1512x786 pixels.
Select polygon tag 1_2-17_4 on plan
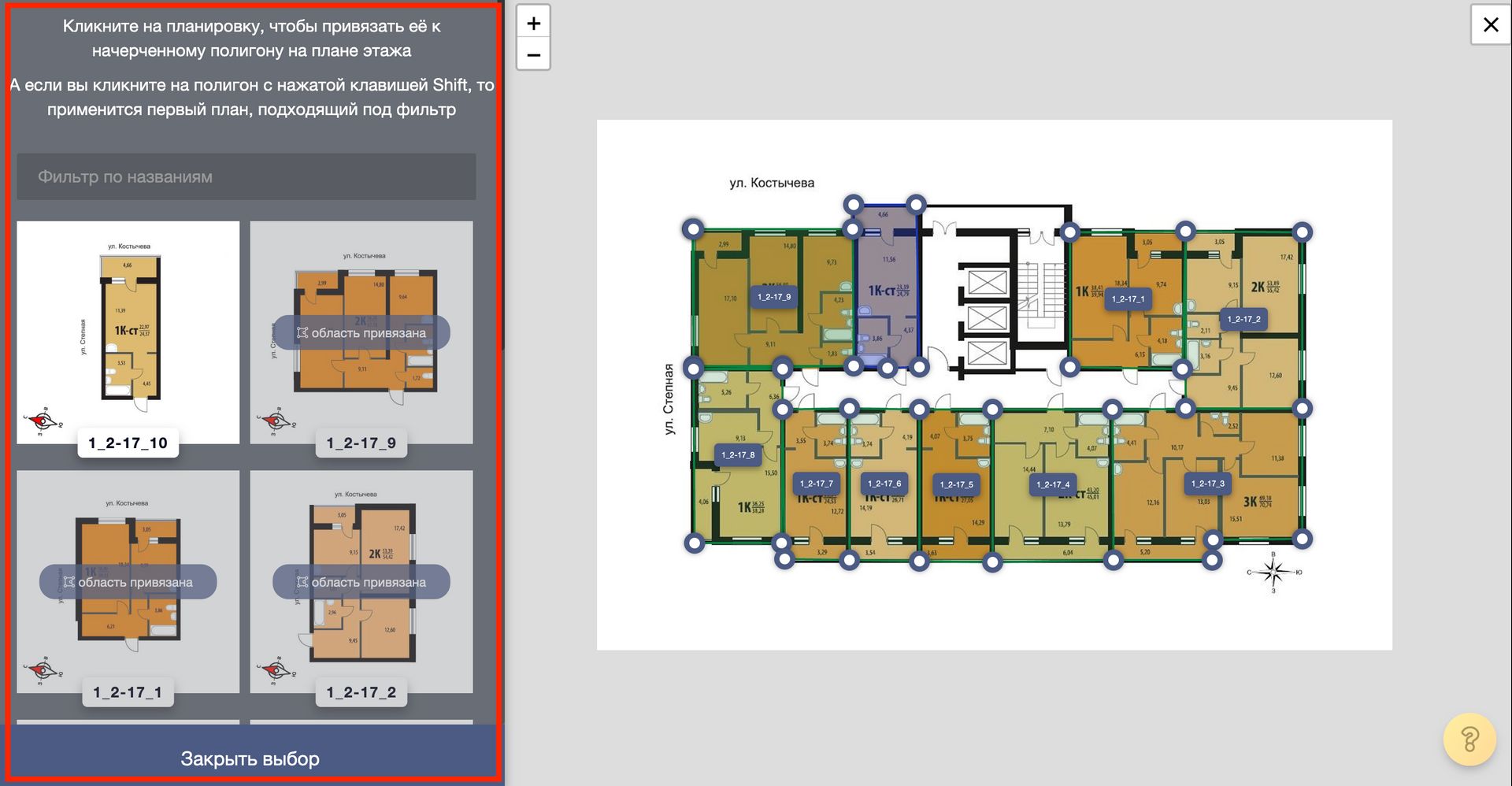point(1053,484)
